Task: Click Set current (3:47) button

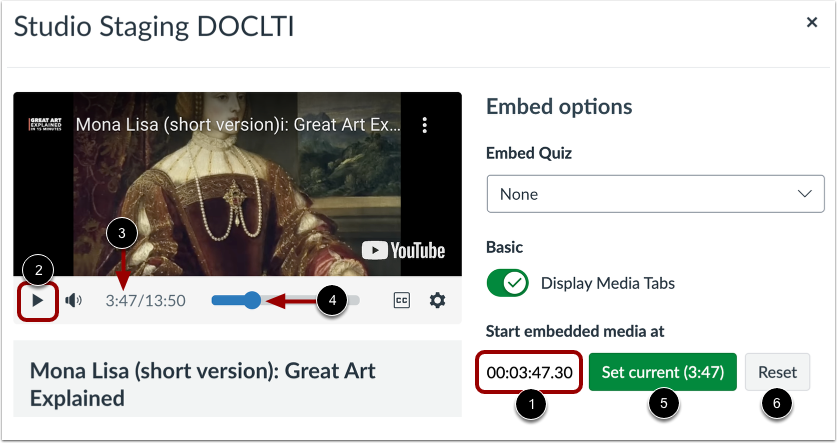Action: click(662, 372)
